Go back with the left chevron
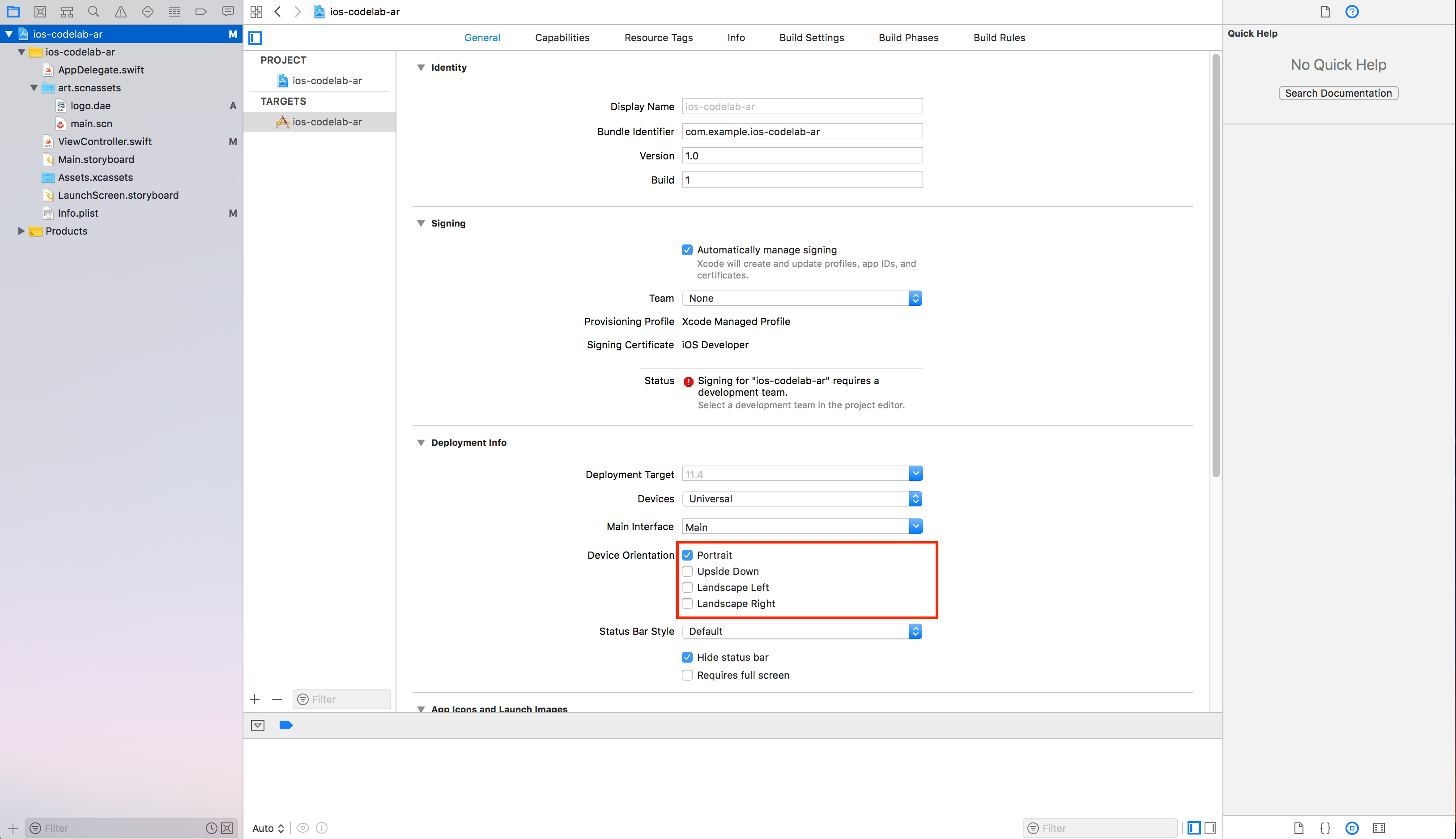This screenshot has width=1456, height=839. coord(277,12)
